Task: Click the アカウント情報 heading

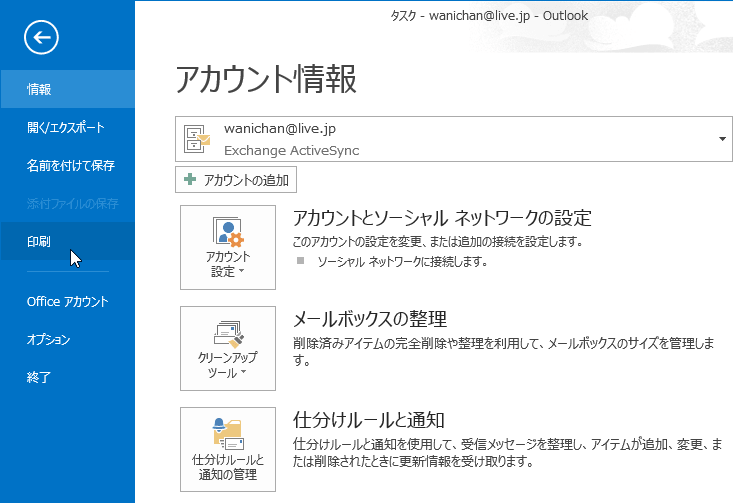Action: click(266, 79)
